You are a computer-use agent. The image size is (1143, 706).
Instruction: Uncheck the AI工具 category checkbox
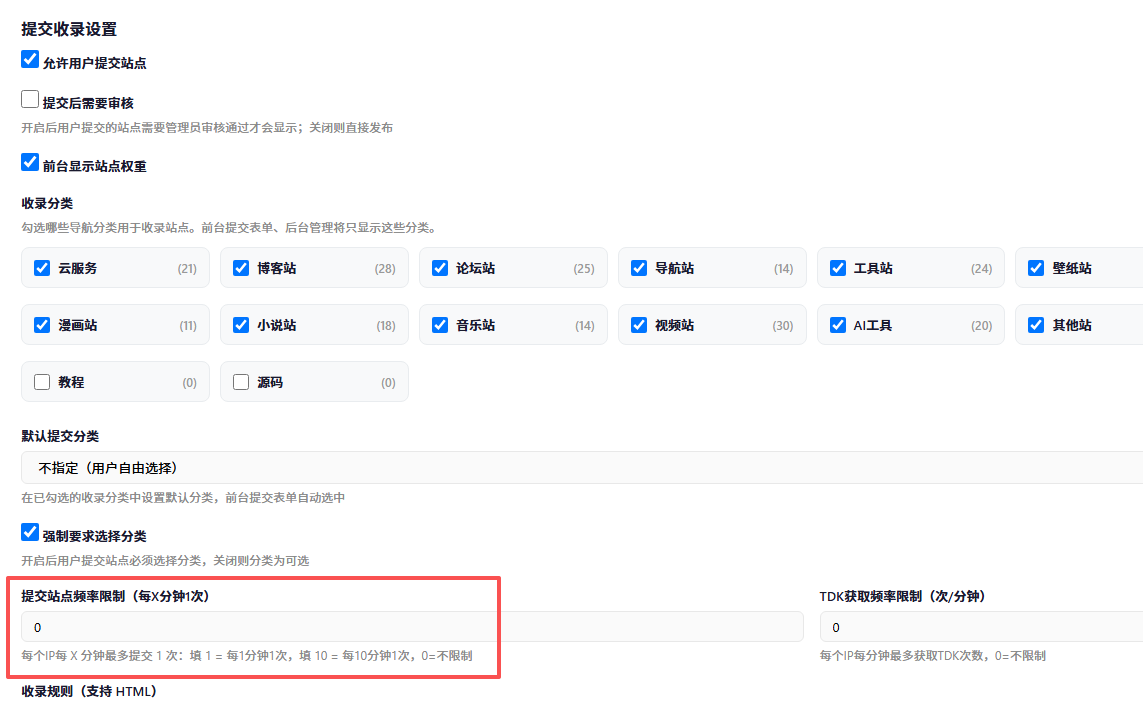click(x=838, y=325)
